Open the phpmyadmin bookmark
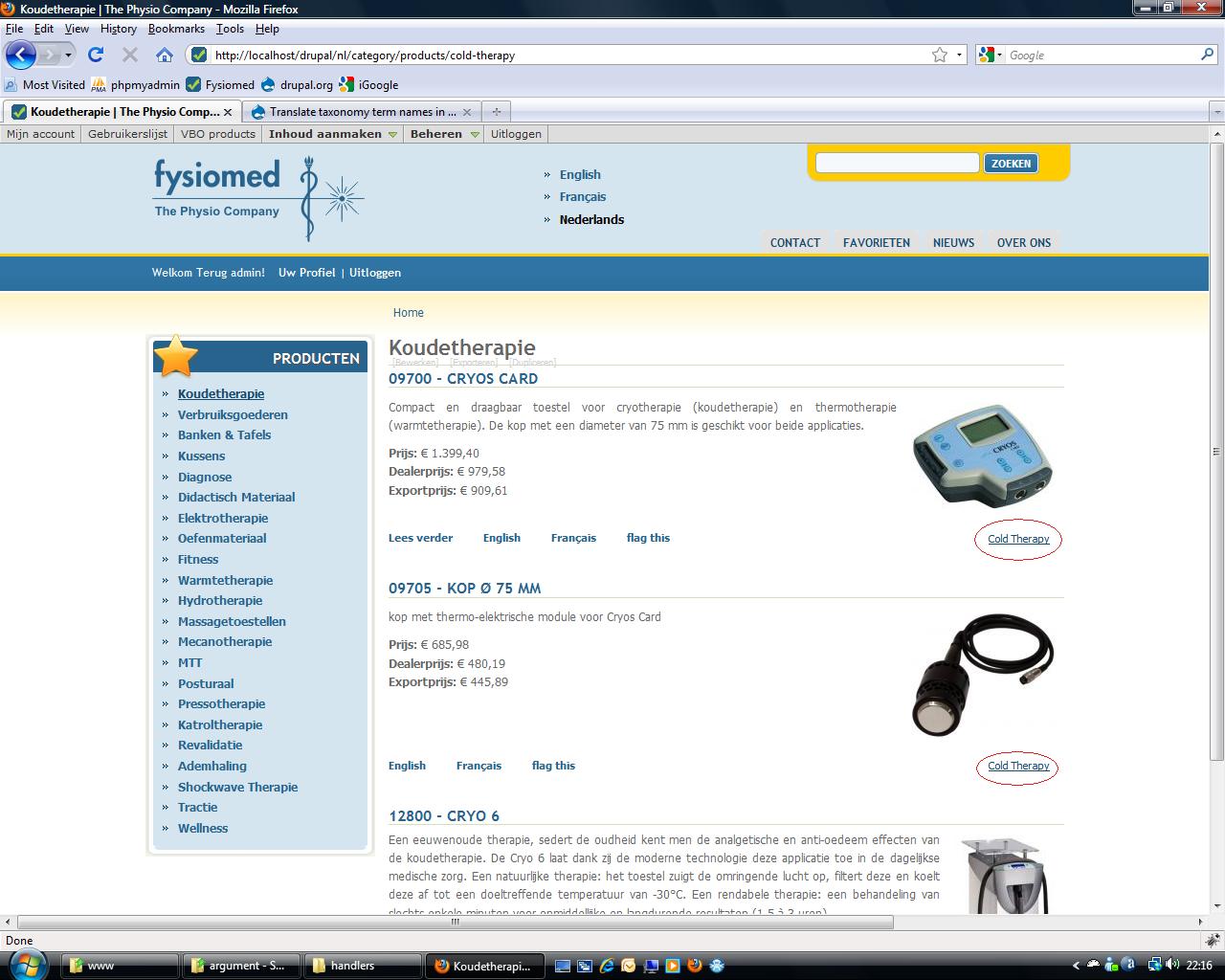The width and height of the screenshot is (1225, 980). [x=135, y=84]
